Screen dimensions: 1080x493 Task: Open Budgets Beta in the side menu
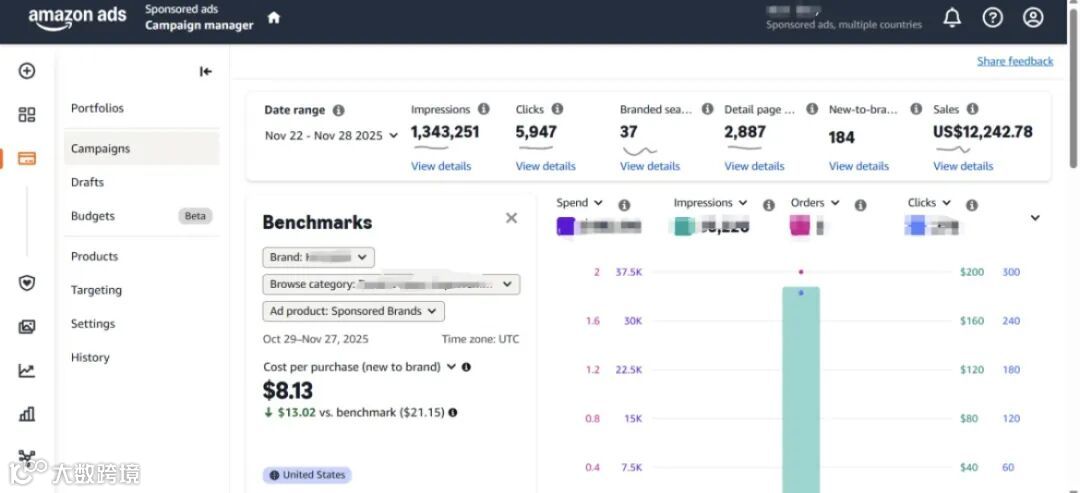[142, 216]
